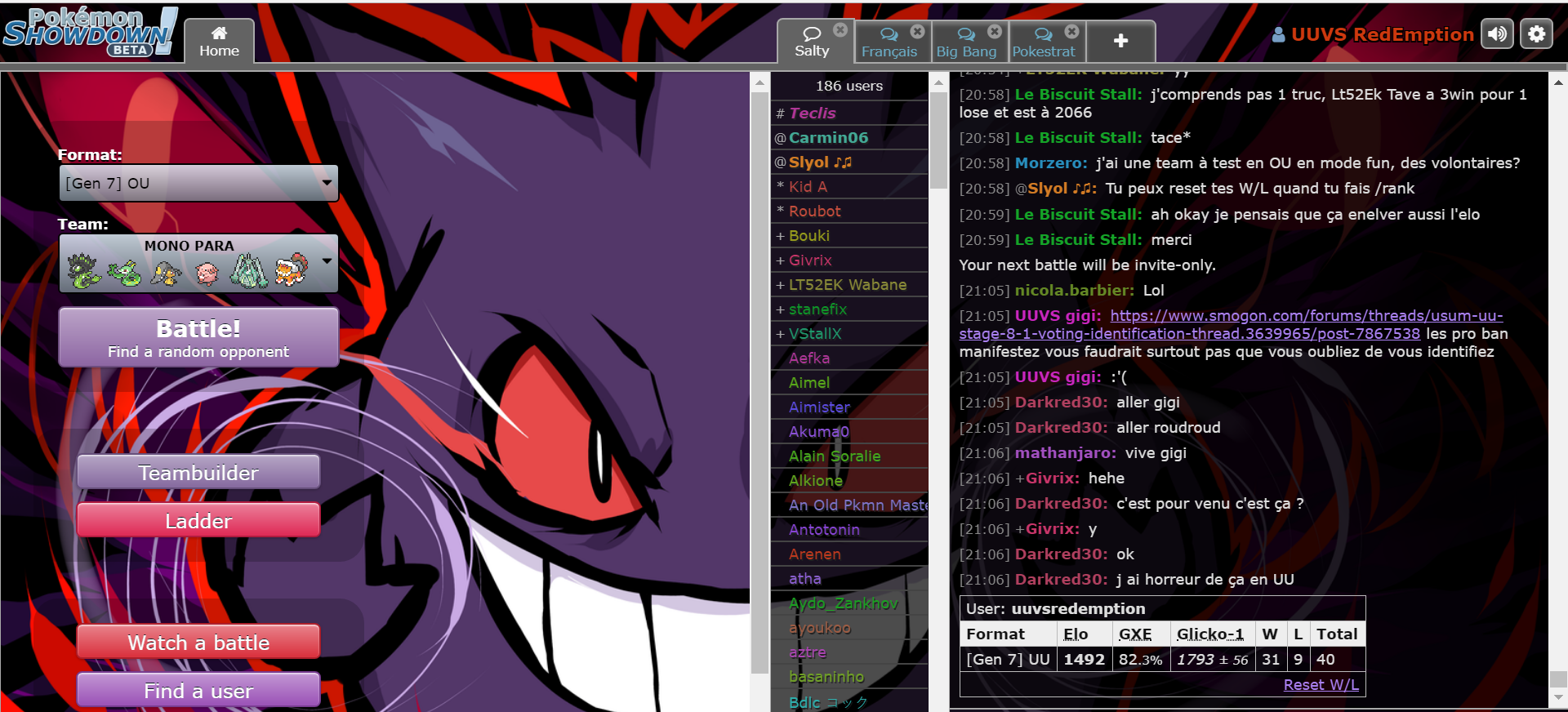This screenshot has width=1568, height=712.
Task: Click Find a user
Action: 198,690
